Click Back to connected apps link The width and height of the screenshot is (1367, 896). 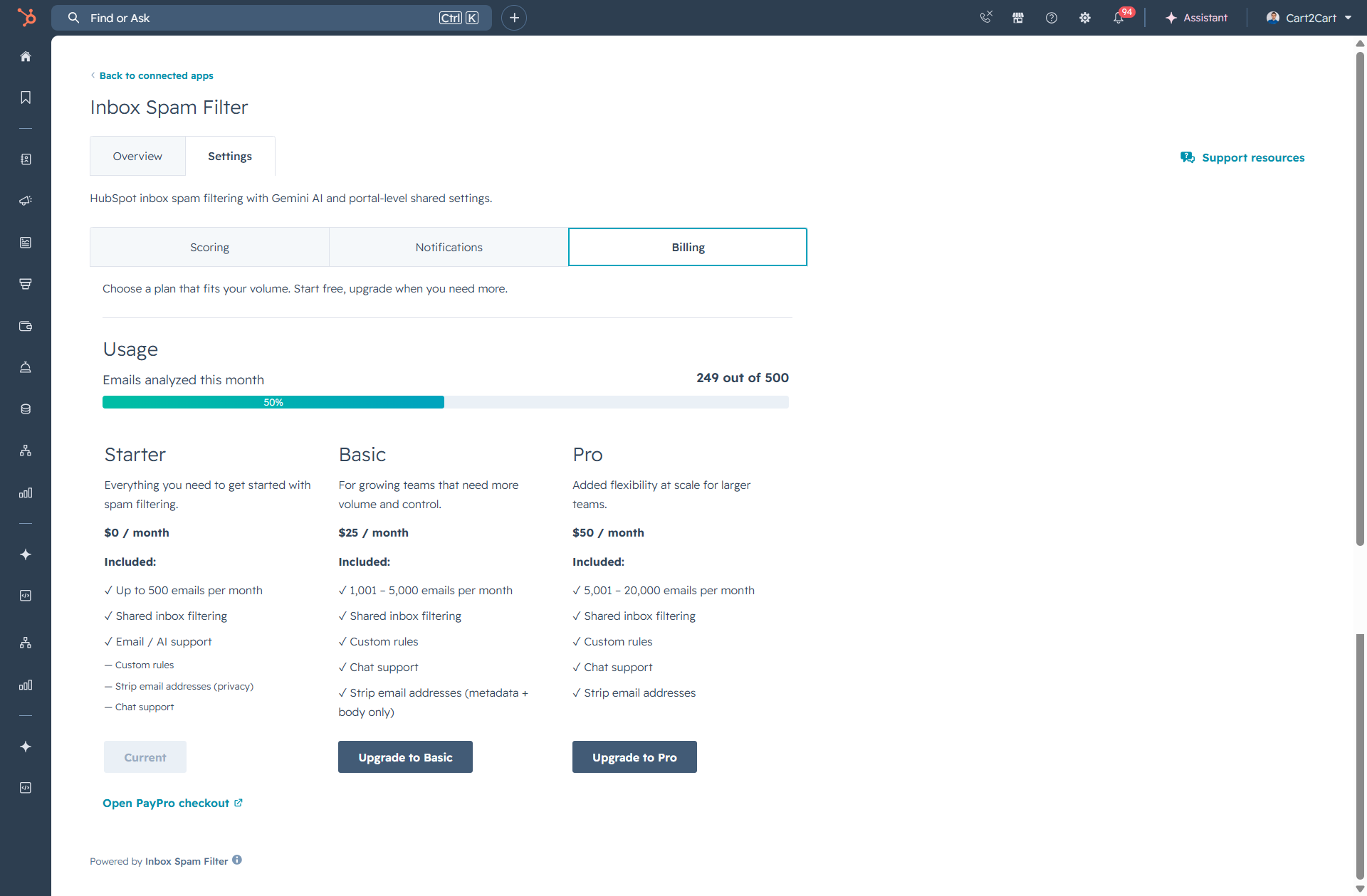pos(157,75)
